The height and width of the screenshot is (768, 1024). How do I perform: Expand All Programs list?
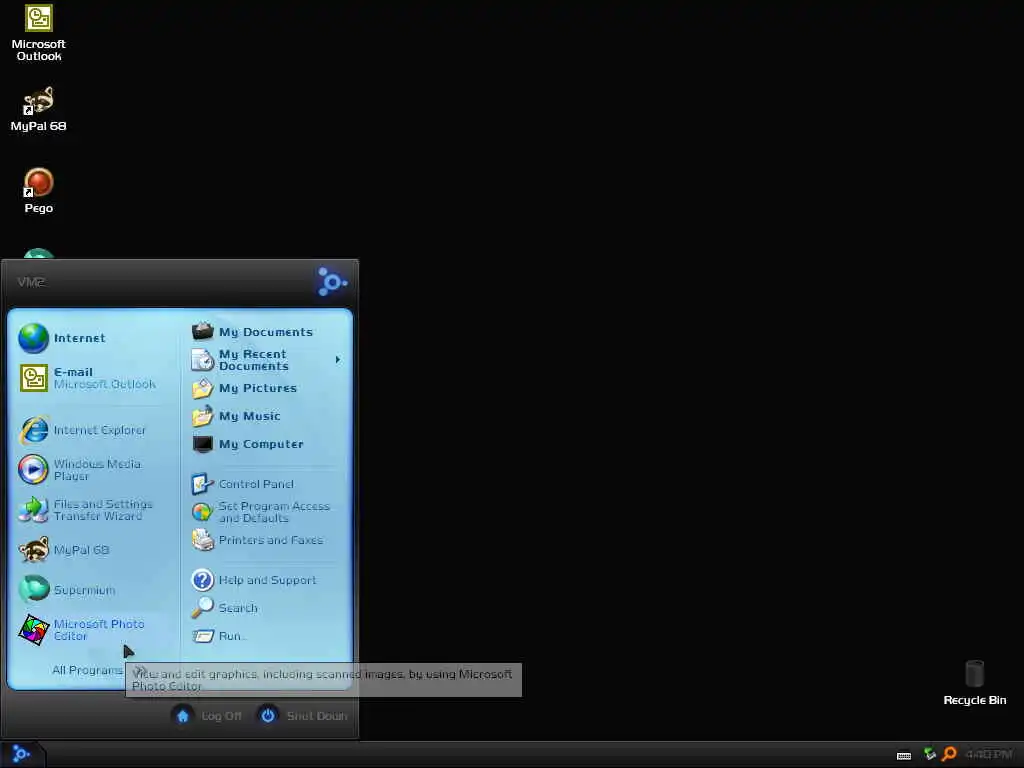tap(88, 670)
